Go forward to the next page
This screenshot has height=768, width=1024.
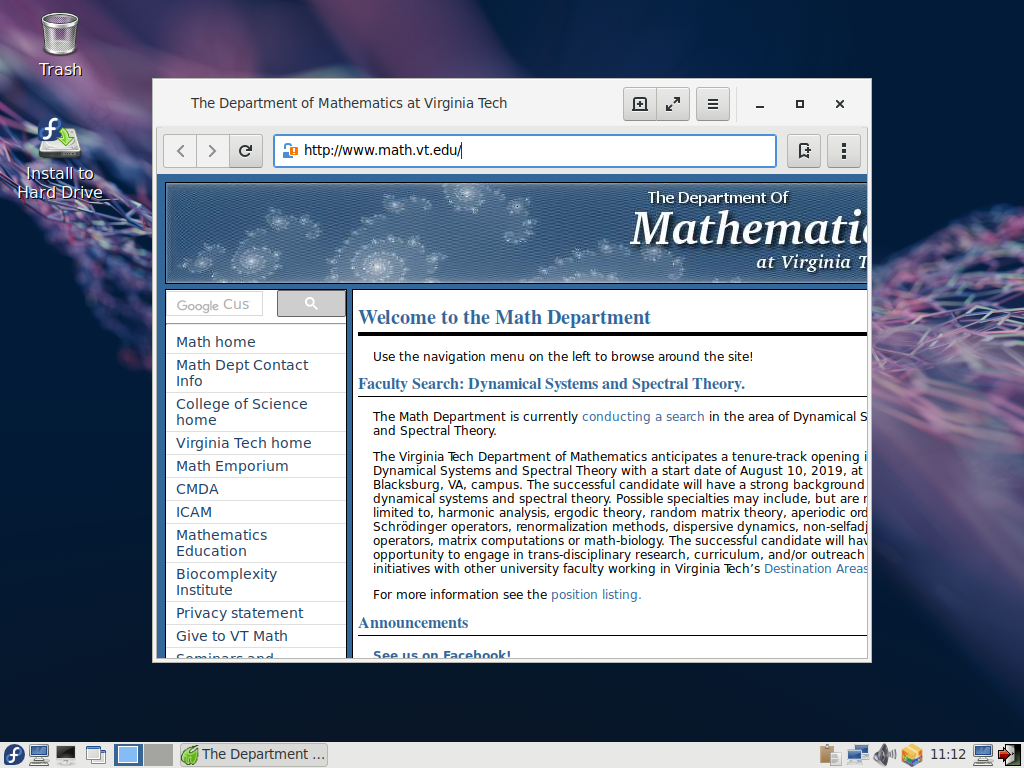coord(212,151)
